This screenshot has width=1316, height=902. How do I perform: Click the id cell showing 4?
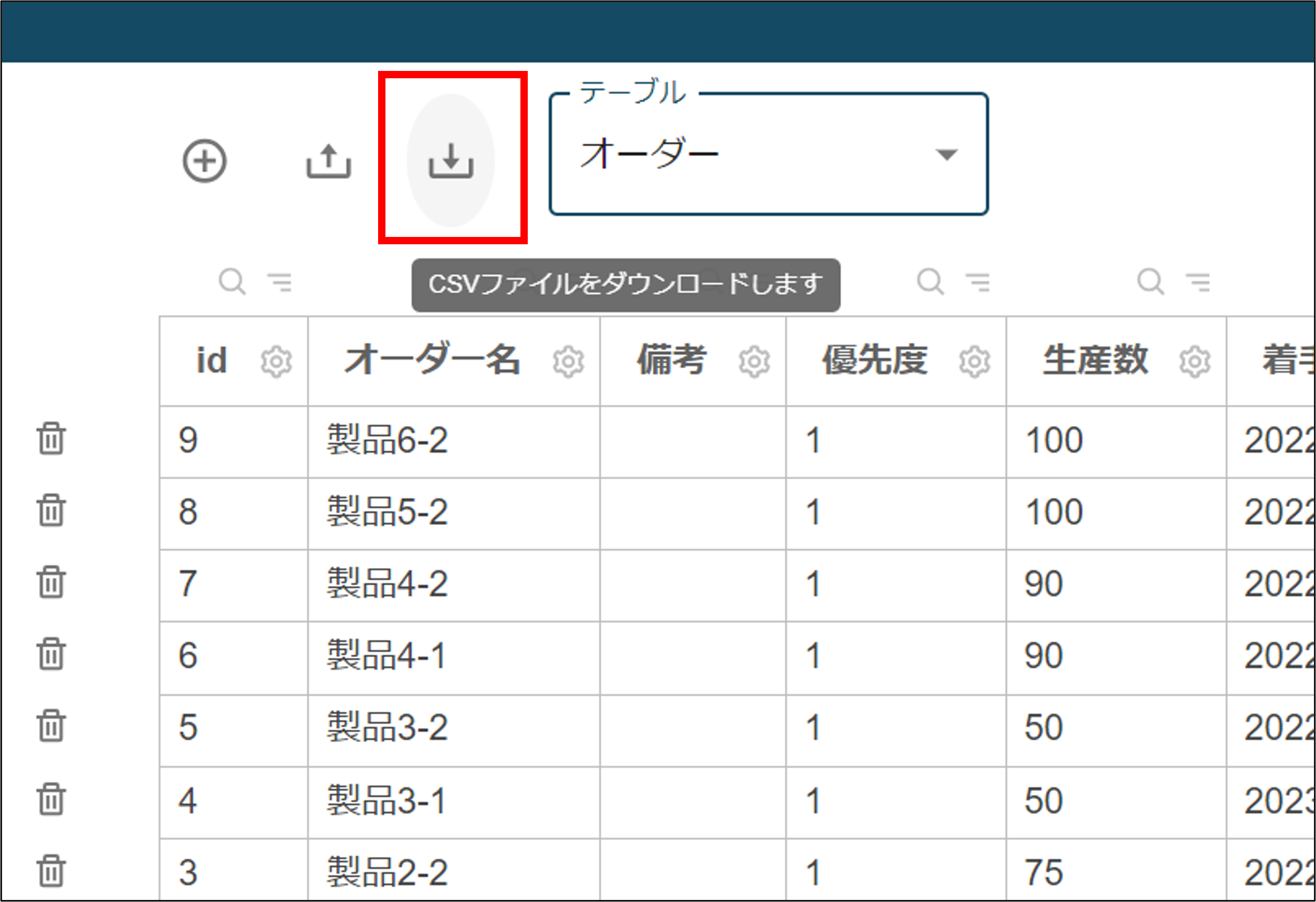coord(233,802)
